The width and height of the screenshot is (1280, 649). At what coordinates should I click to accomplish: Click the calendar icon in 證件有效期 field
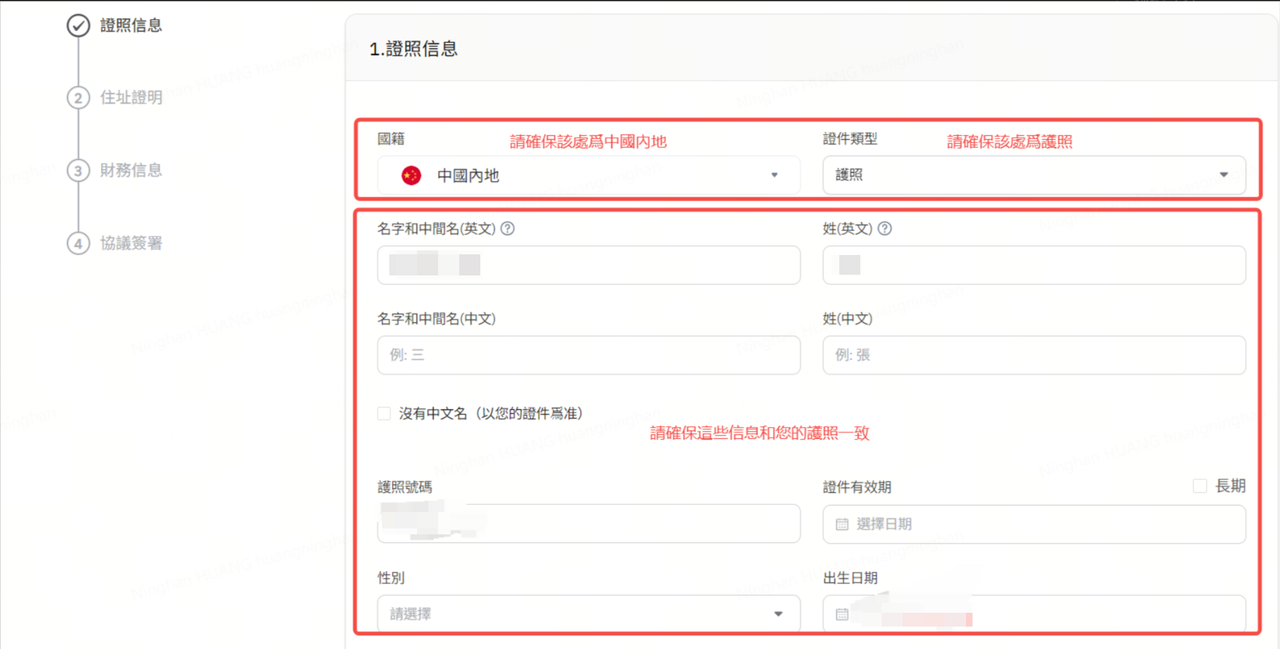pyautogui.click(x=842, y=524)
